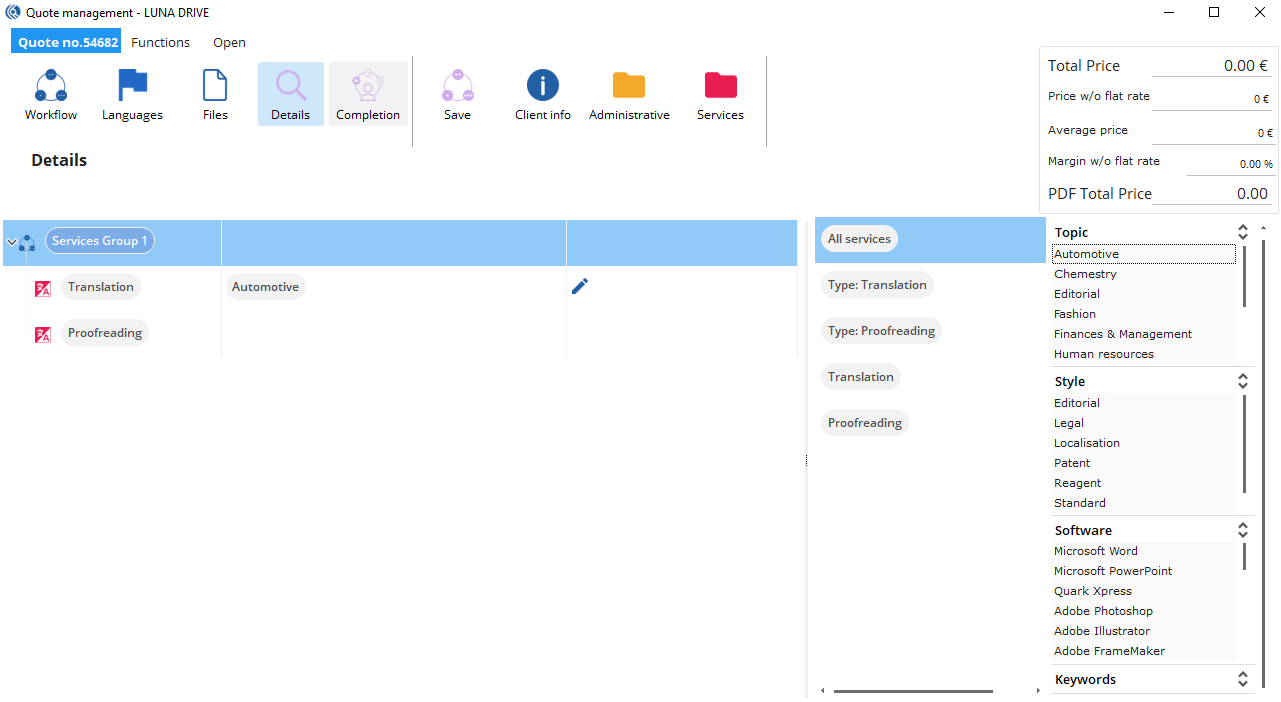
Task: Click the Open menu
Action: (x=229, y=42)
